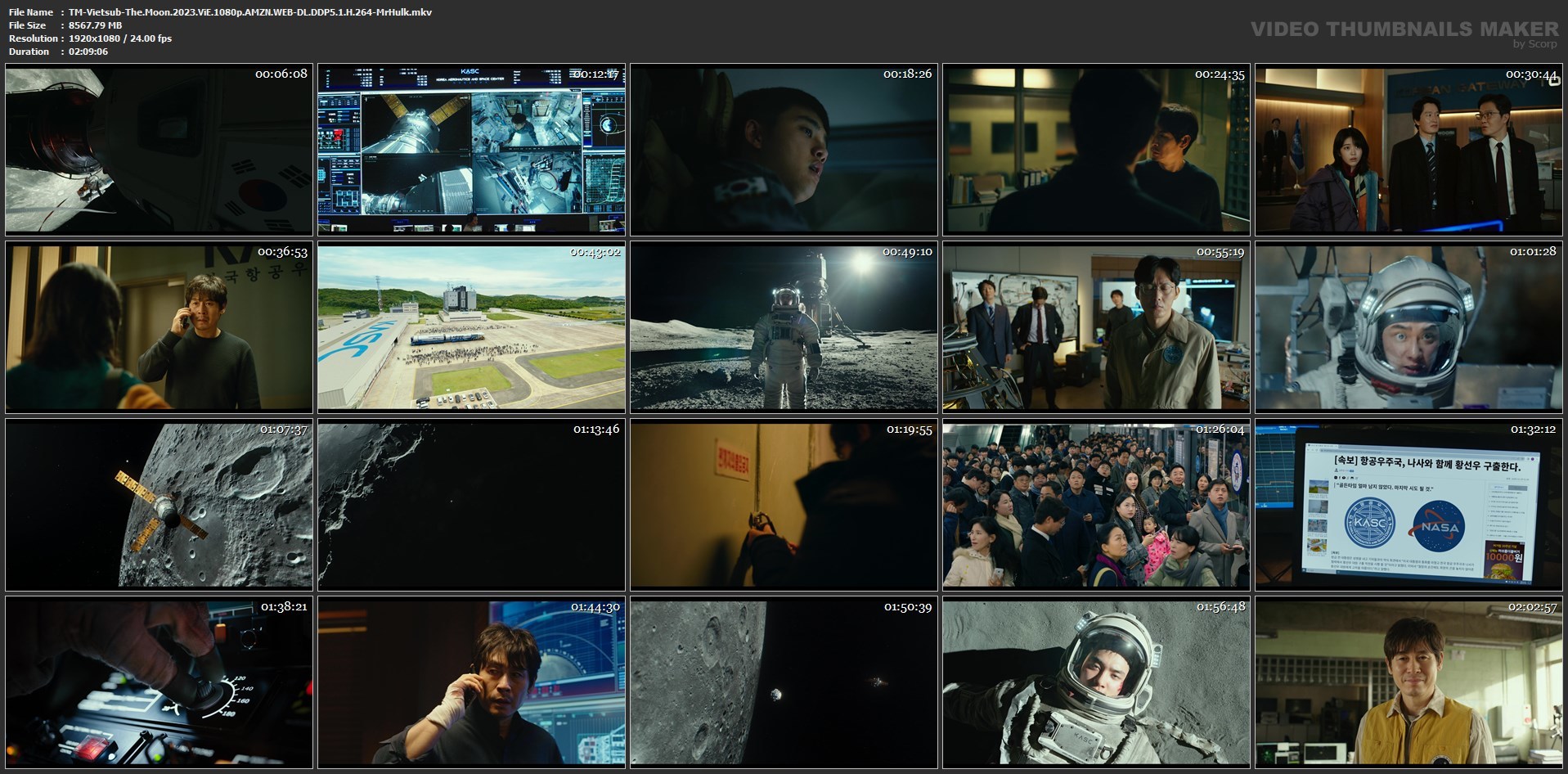Viewport: 1568px width, 774px height.
Task: Open the moon surface thumbnail at 01:50:39
Action: click(x=784, y=682)
